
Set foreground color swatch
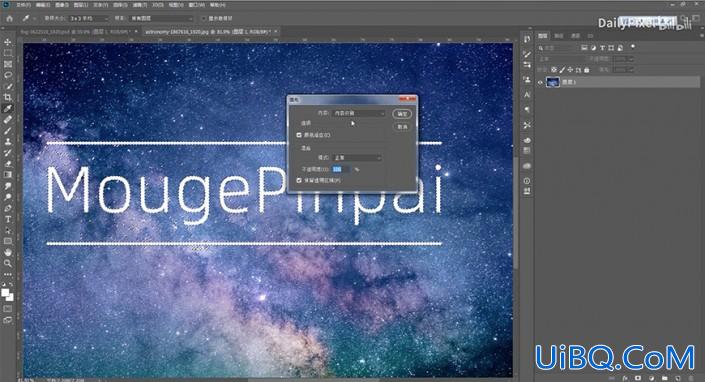coord(5,293)
